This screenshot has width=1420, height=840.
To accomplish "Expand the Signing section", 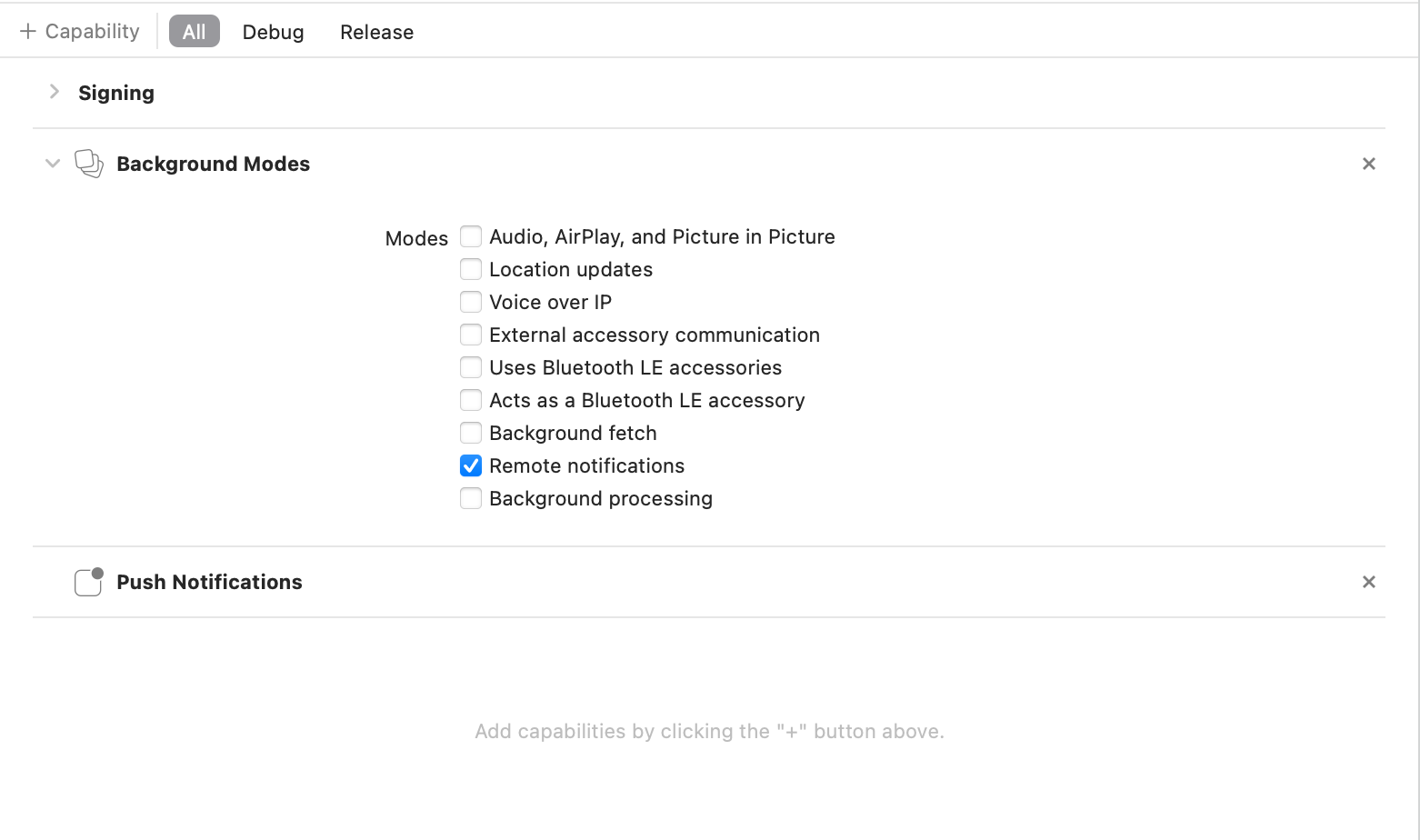I will [55, 92].
